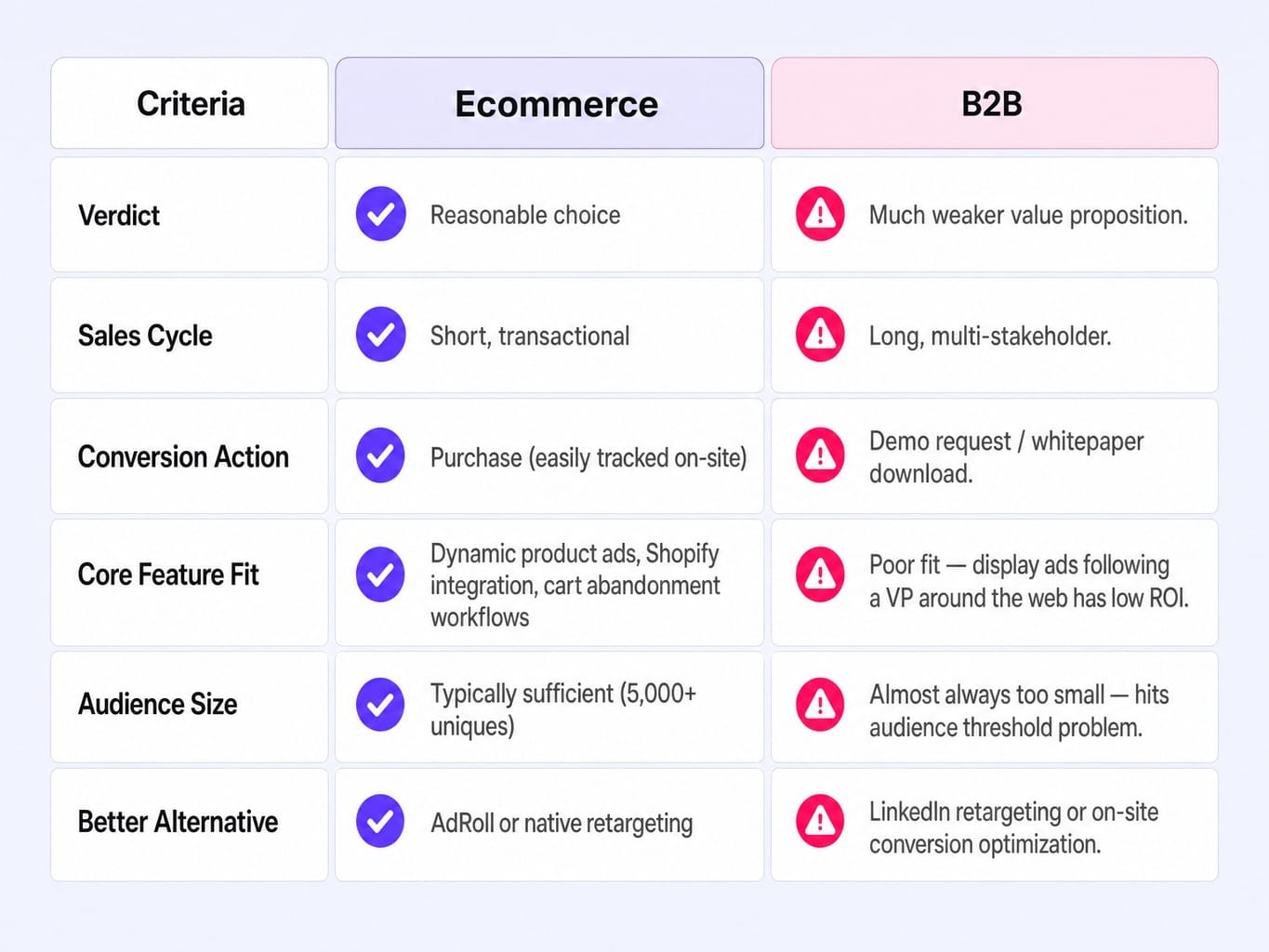This screenshot has height=952, width=1269.
Task: Select the Ecommerce column header
Action: pyautogui.click(x=549, y=103)
